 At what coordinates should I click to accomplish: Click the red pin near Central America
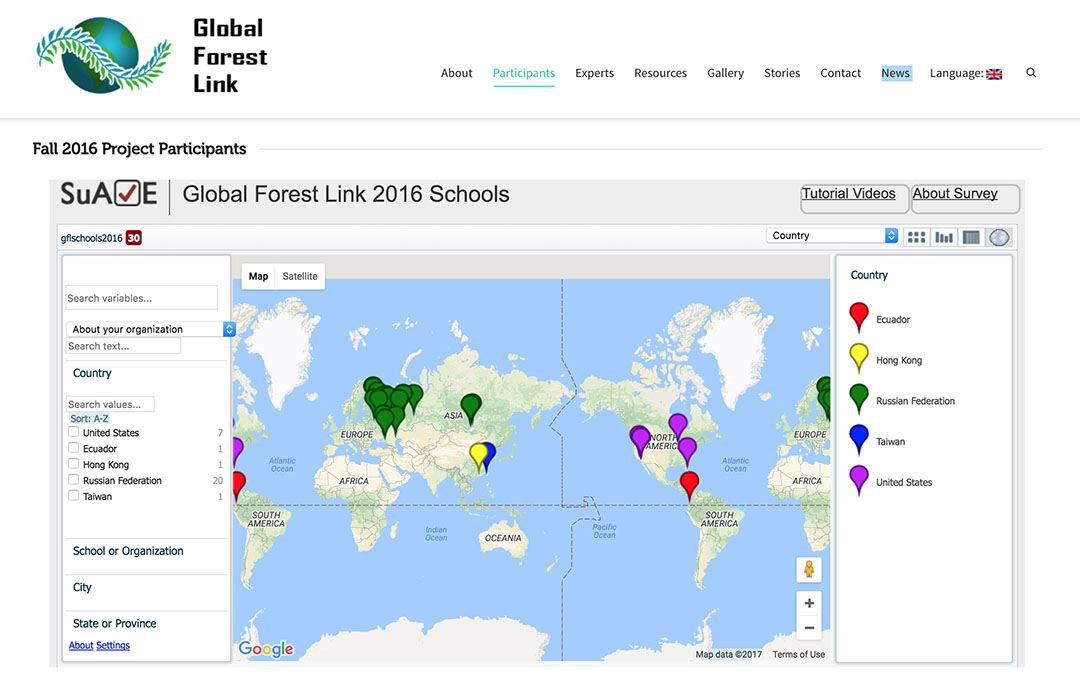click(689, 483)
